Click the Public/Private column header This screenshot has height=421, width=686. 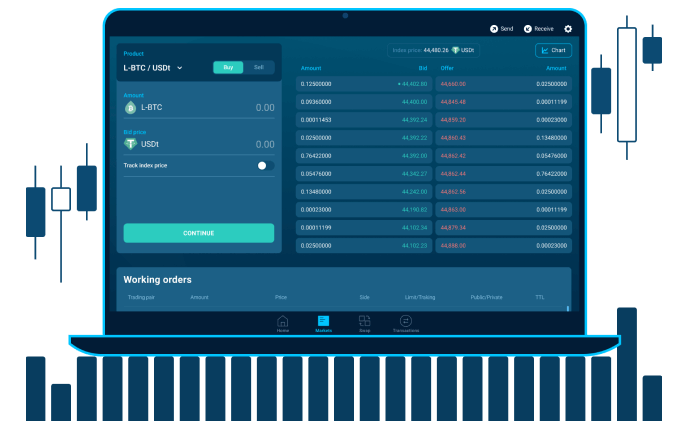[486, 297]
